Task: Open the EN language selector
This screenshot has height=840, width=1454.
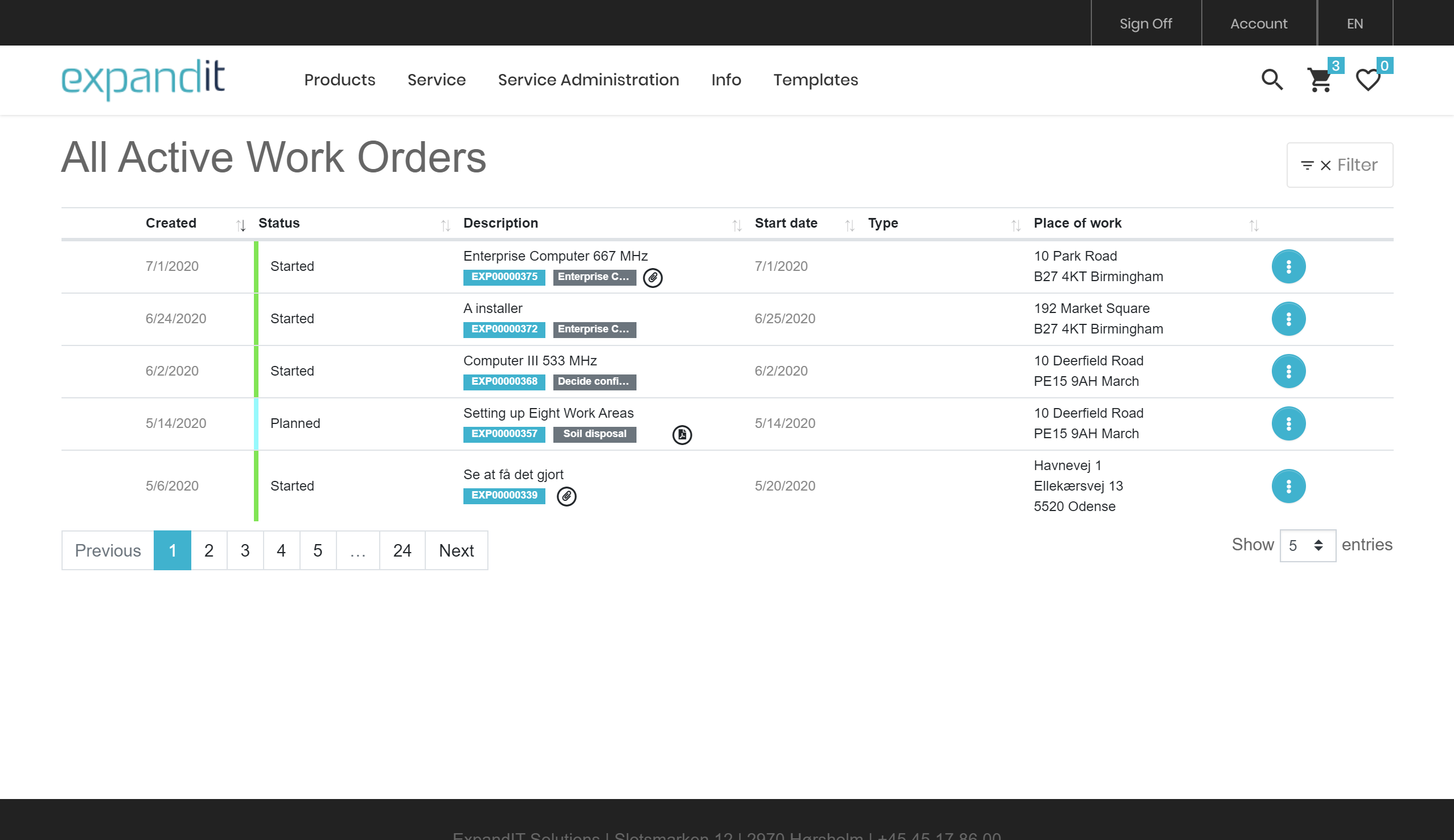Action: [x=1355, y=24]
